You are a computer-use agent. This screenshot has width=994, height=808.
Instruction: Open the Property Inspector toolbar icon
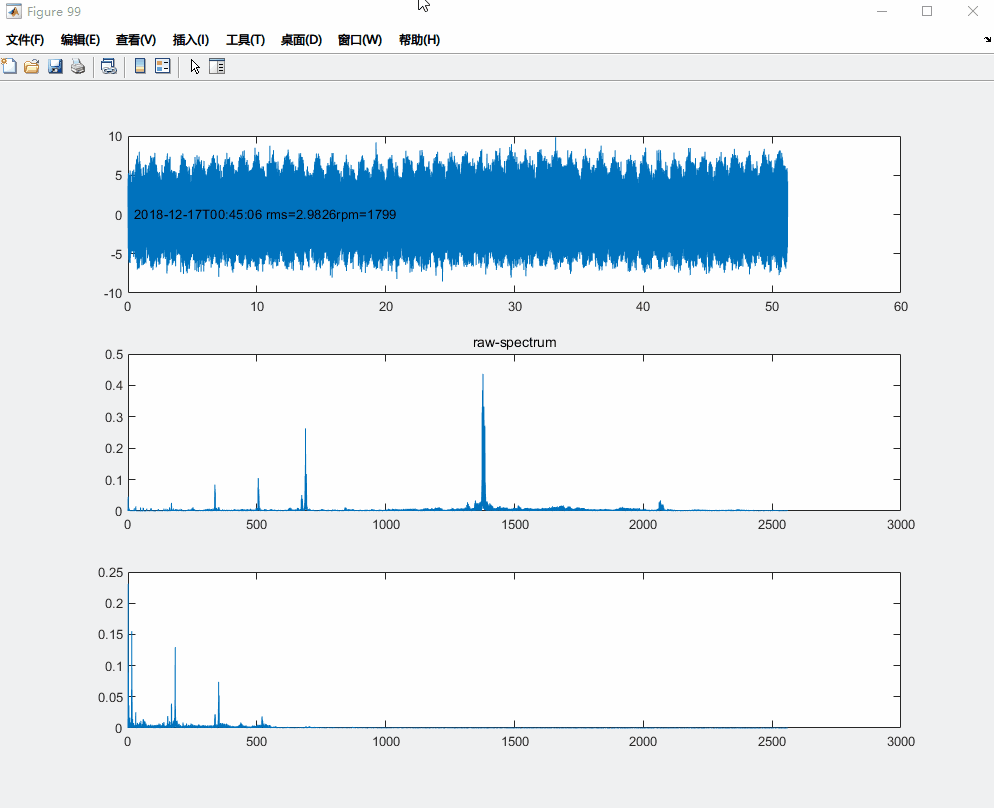[217, 66]
